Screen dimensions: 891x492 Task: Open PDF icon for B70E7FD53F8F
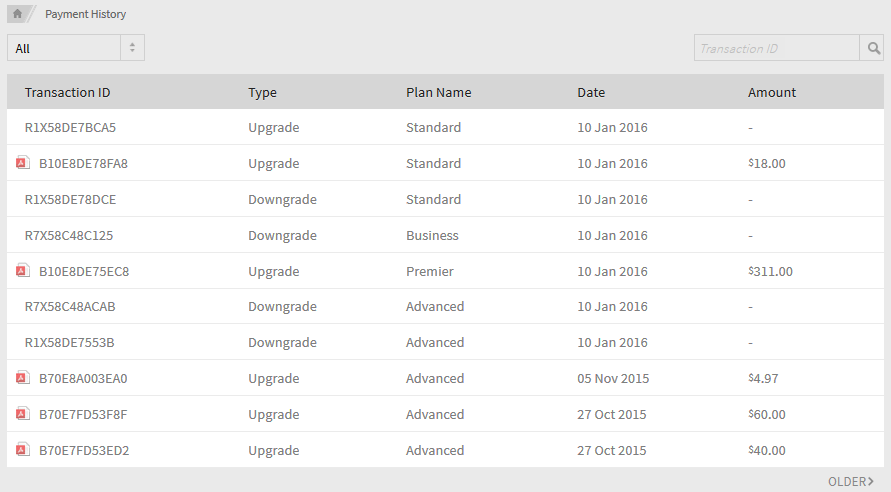click(21, 414)
